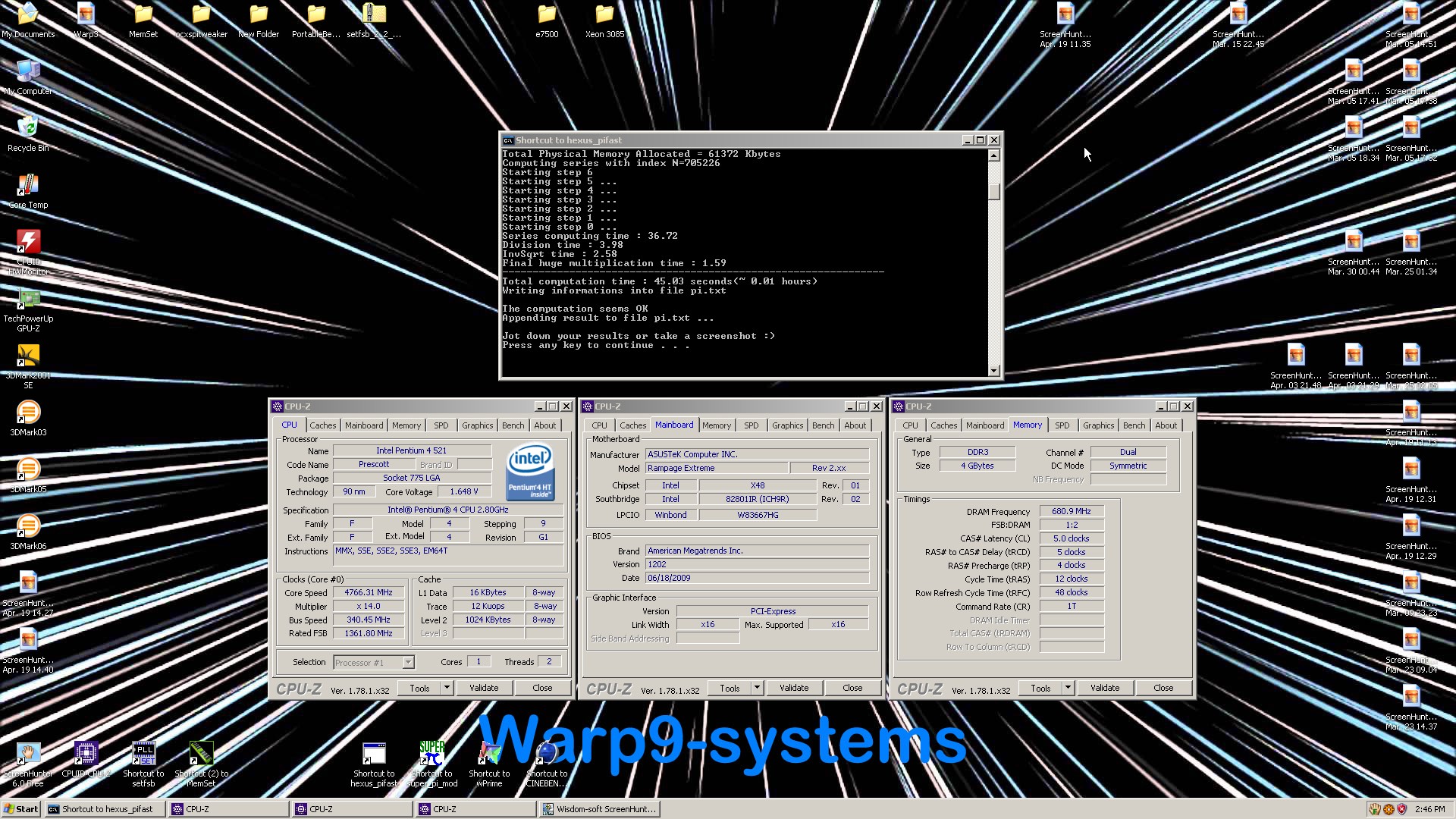Select the Rated FSB value 1361.80 MHz
Viewport: 1456px width, 819px height.
tap(369, 633)
